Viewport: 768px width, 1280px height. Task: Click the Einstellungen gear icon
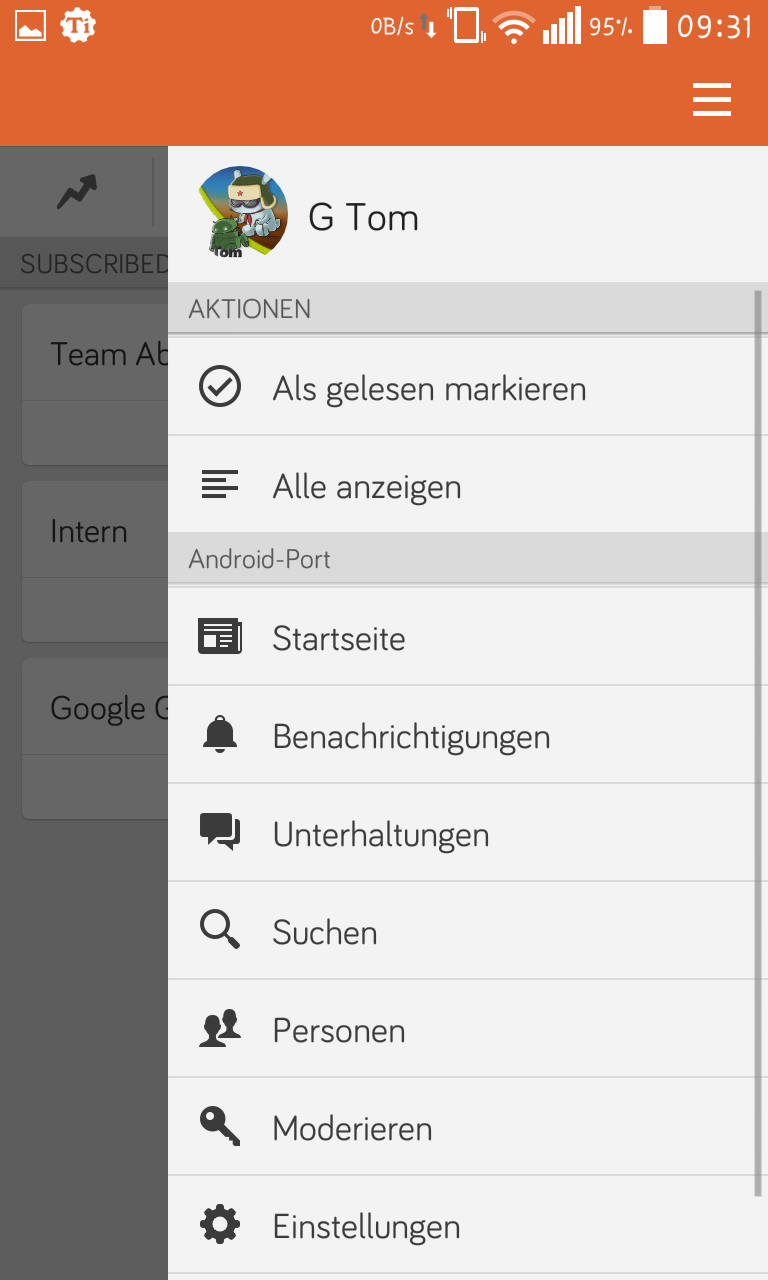[x=220, y=1225]
